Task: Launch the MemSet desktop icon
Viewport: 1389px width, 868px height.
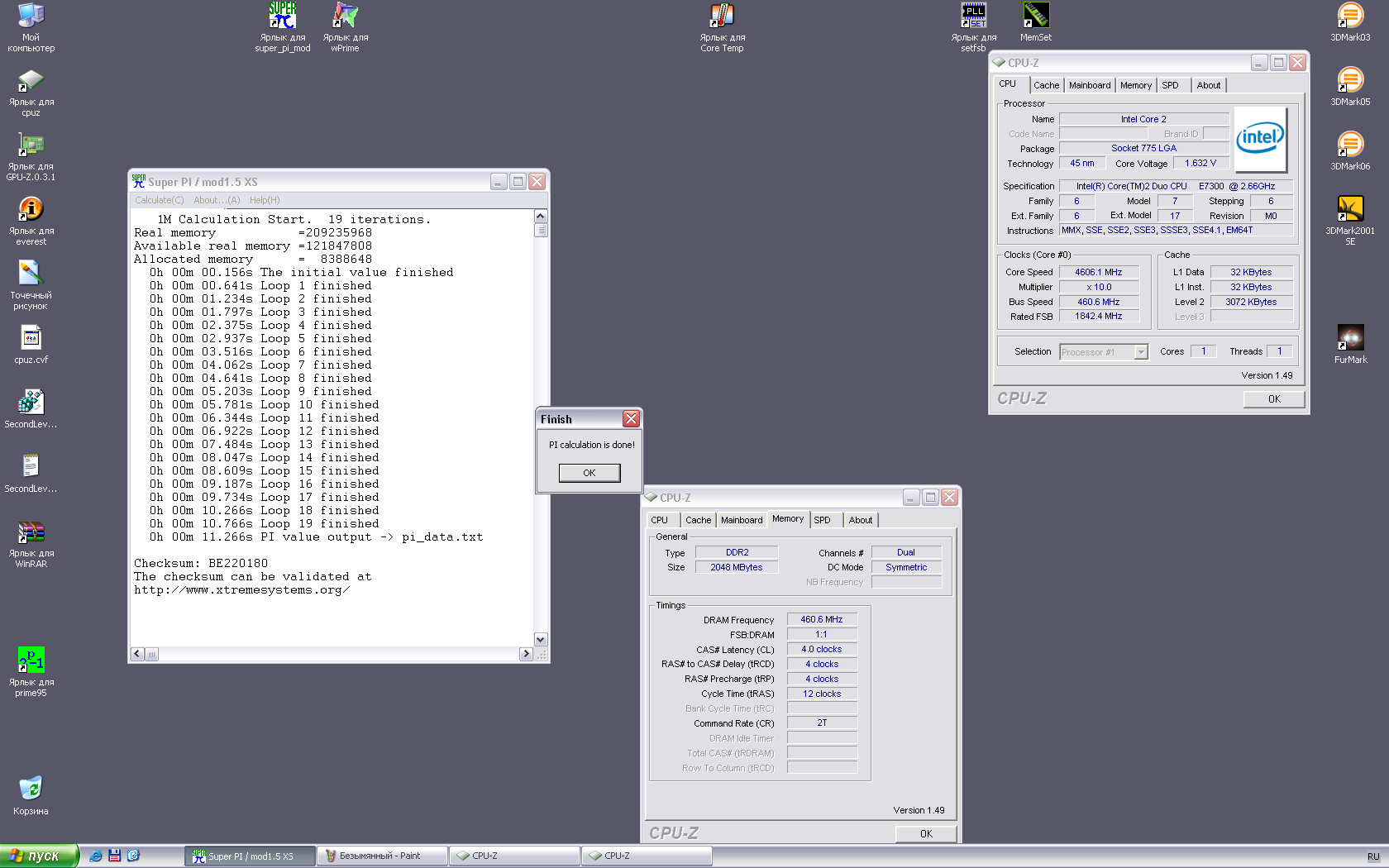Action: [1036, 22]
